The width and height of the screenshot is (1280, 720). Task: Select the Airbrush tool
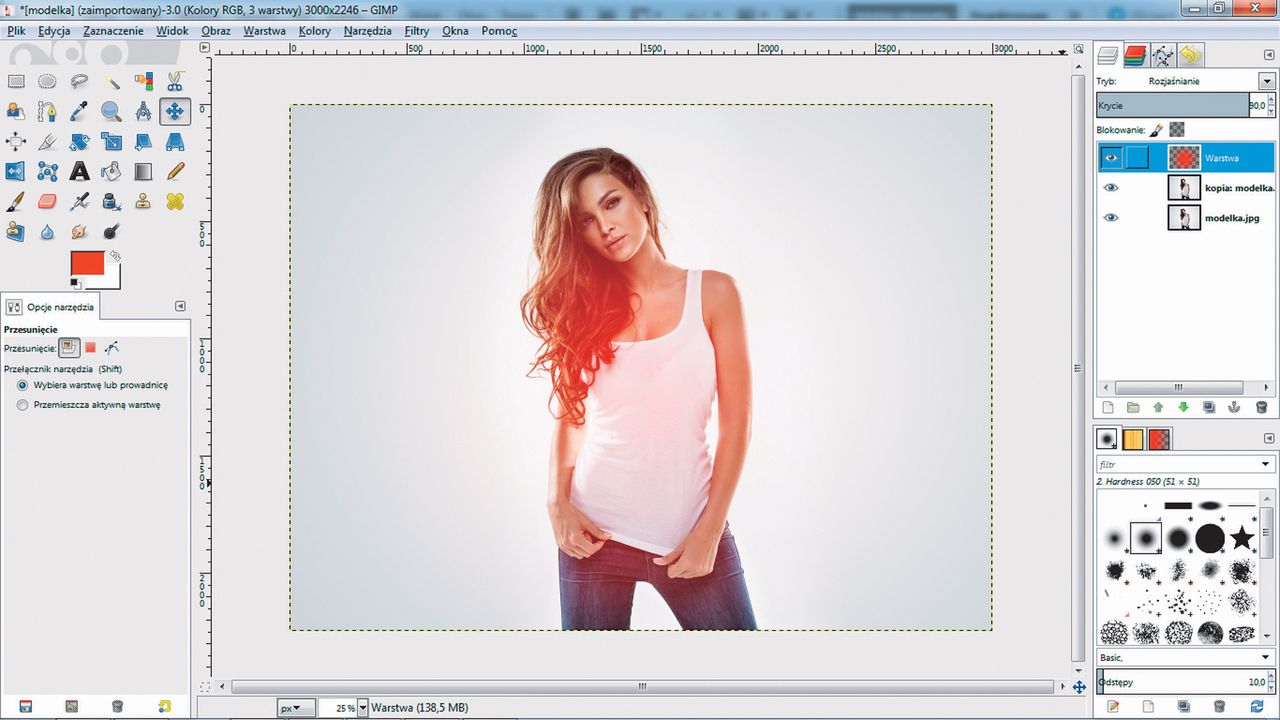[x=79, y=202]
